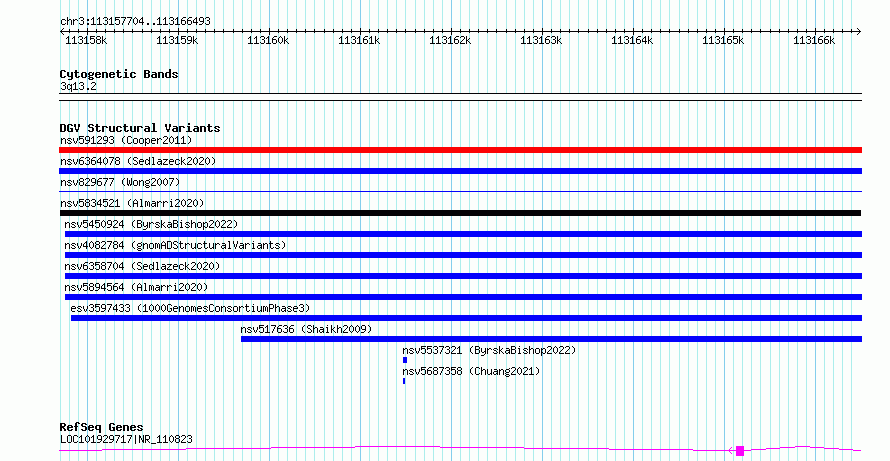The height and width of the screenshot is (461, 890).
Task: Click the 113159k ruler label
Action: 177,40
